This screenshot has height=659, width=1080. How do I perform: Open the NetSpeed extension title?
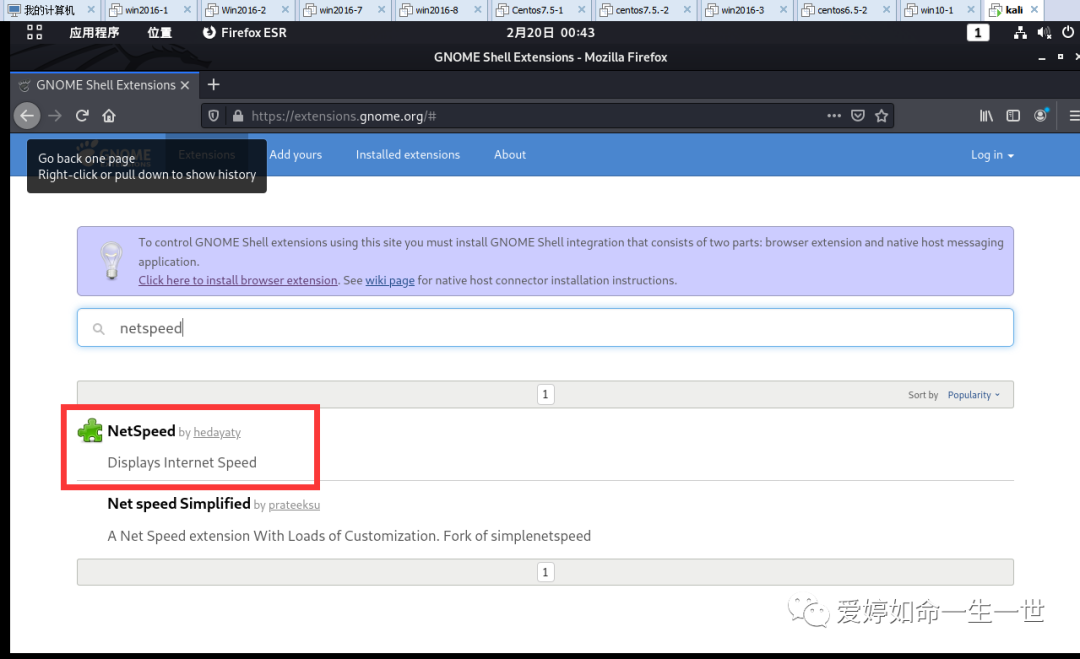click(141, 431)
